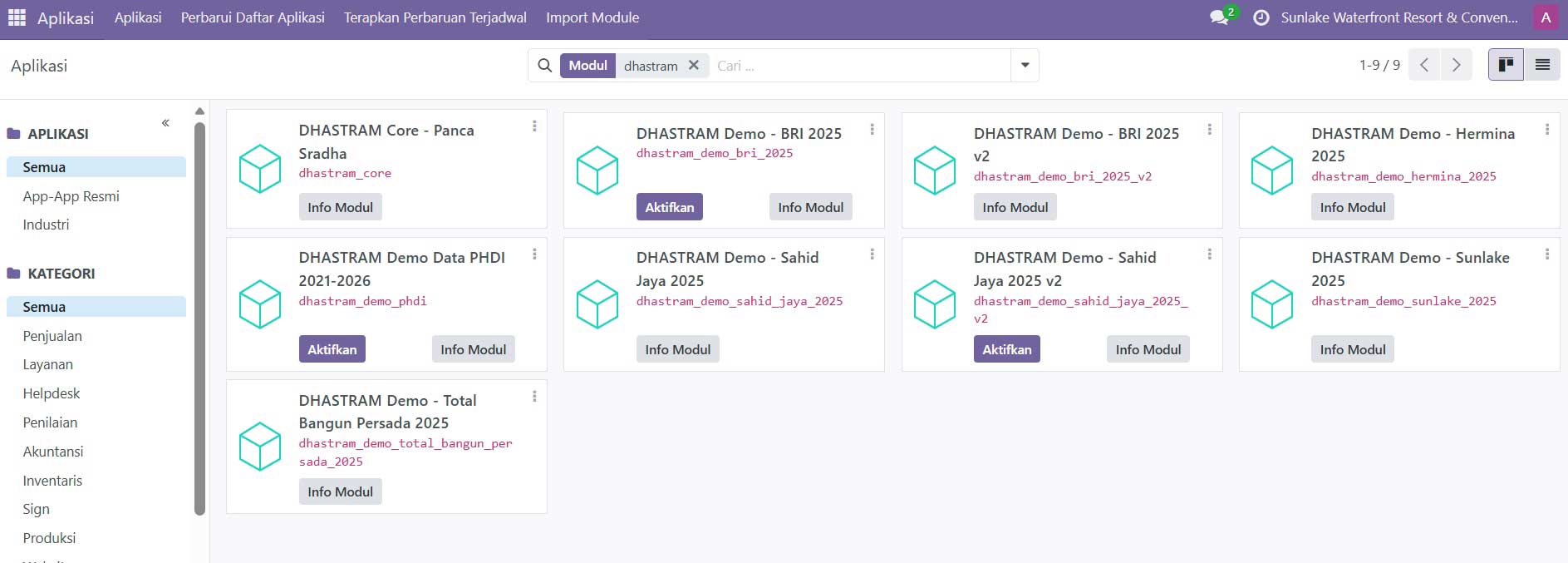
Task: Click the sidebar vertical scrollbar
Action: [199, 319]
